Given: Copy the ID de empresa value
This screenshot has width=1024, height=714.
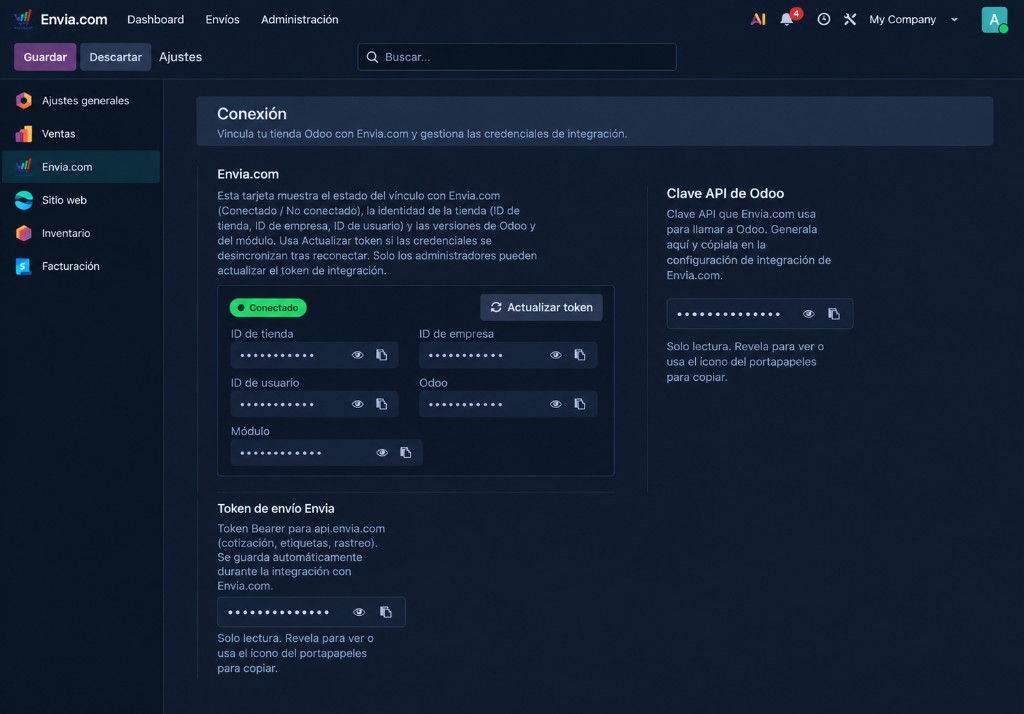Looking at the screenshot, I should pos(579,355).
